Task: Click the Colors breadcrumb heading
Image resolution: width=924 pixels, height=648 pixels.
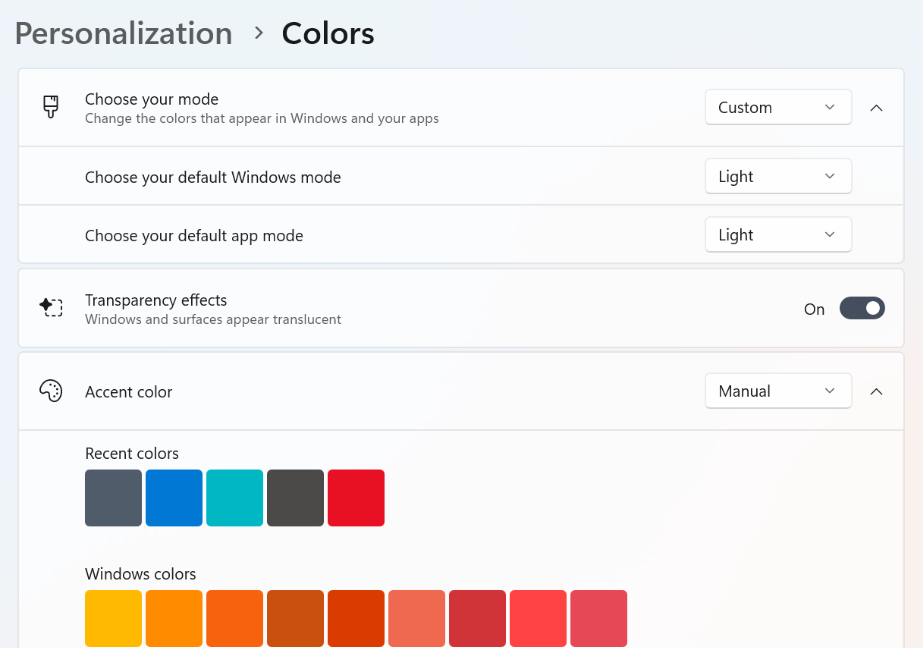Action: pos(328,34)
